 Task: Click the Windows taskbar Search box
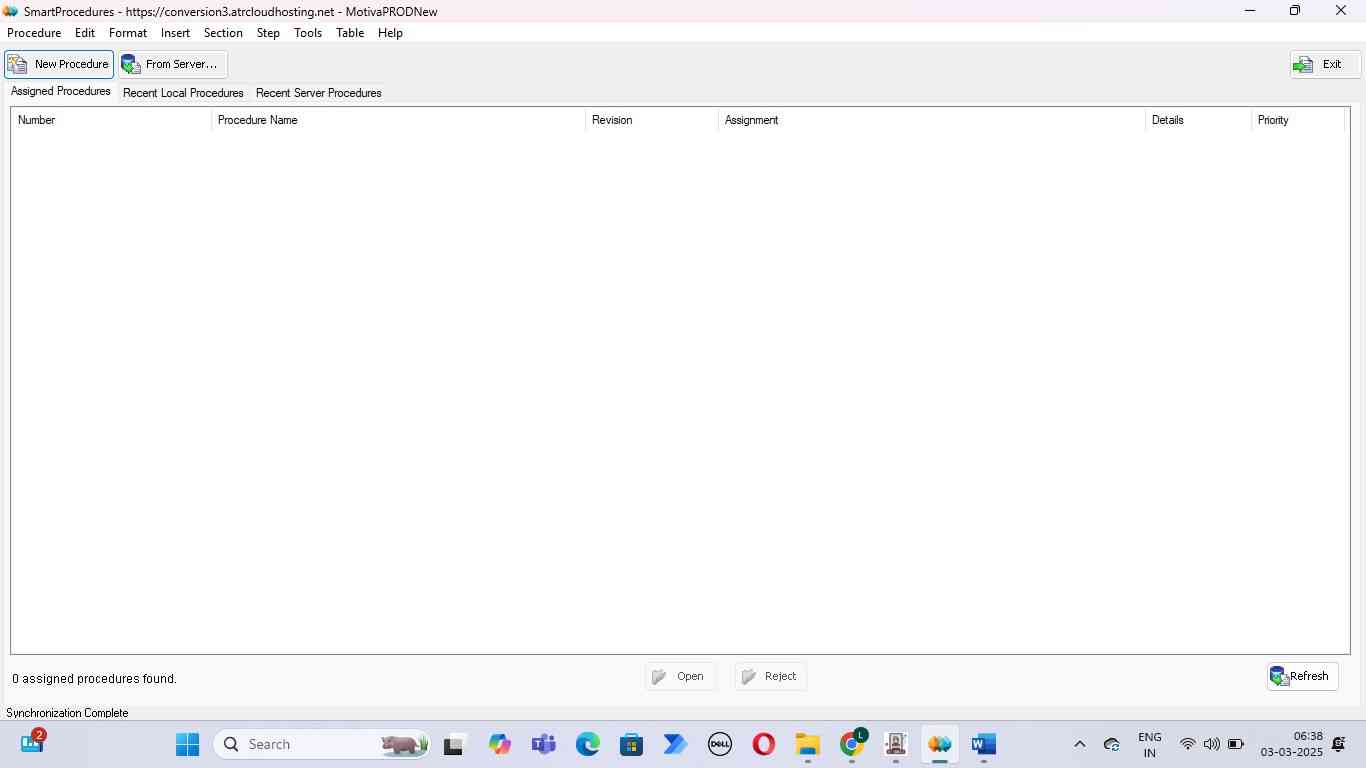[x=300, y=744]
